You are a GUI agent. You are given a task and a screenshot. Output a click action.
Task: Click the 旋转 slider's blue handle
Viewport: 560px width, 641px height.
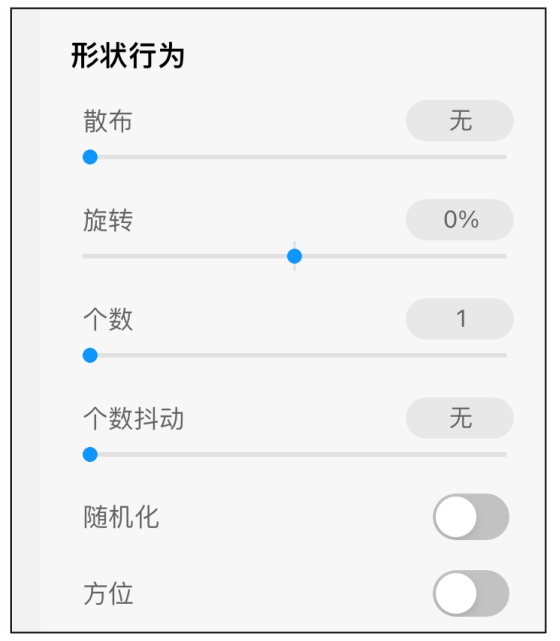pyautogui.click(x=294, y=256)
